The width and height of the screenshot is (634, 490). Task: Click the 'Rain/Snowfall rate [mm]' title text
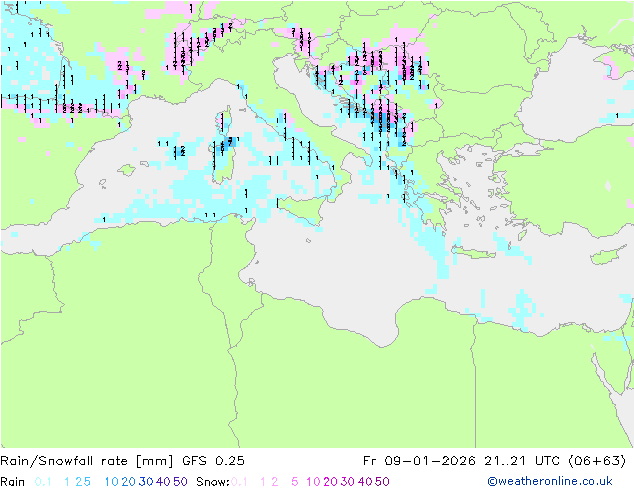point(87,461)
